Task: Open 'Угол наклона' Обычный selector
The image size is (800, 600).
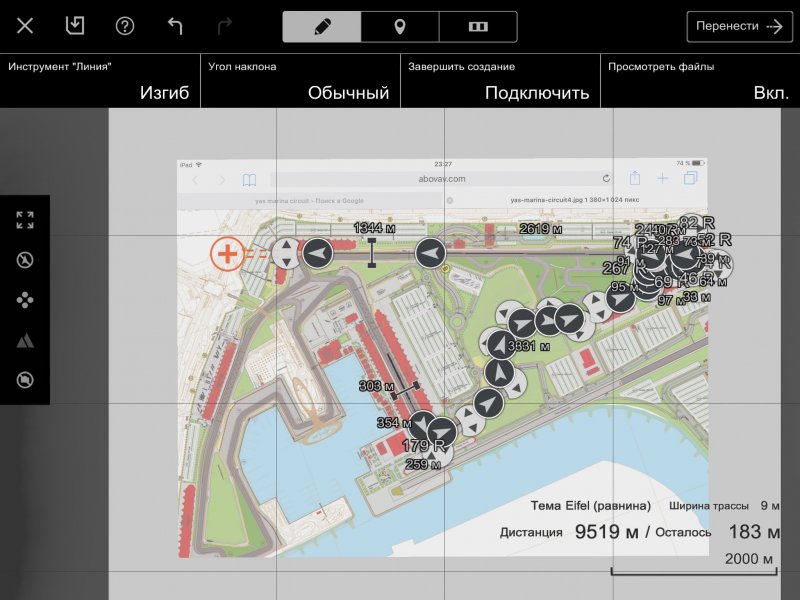Action: click(x=300, y=81)
